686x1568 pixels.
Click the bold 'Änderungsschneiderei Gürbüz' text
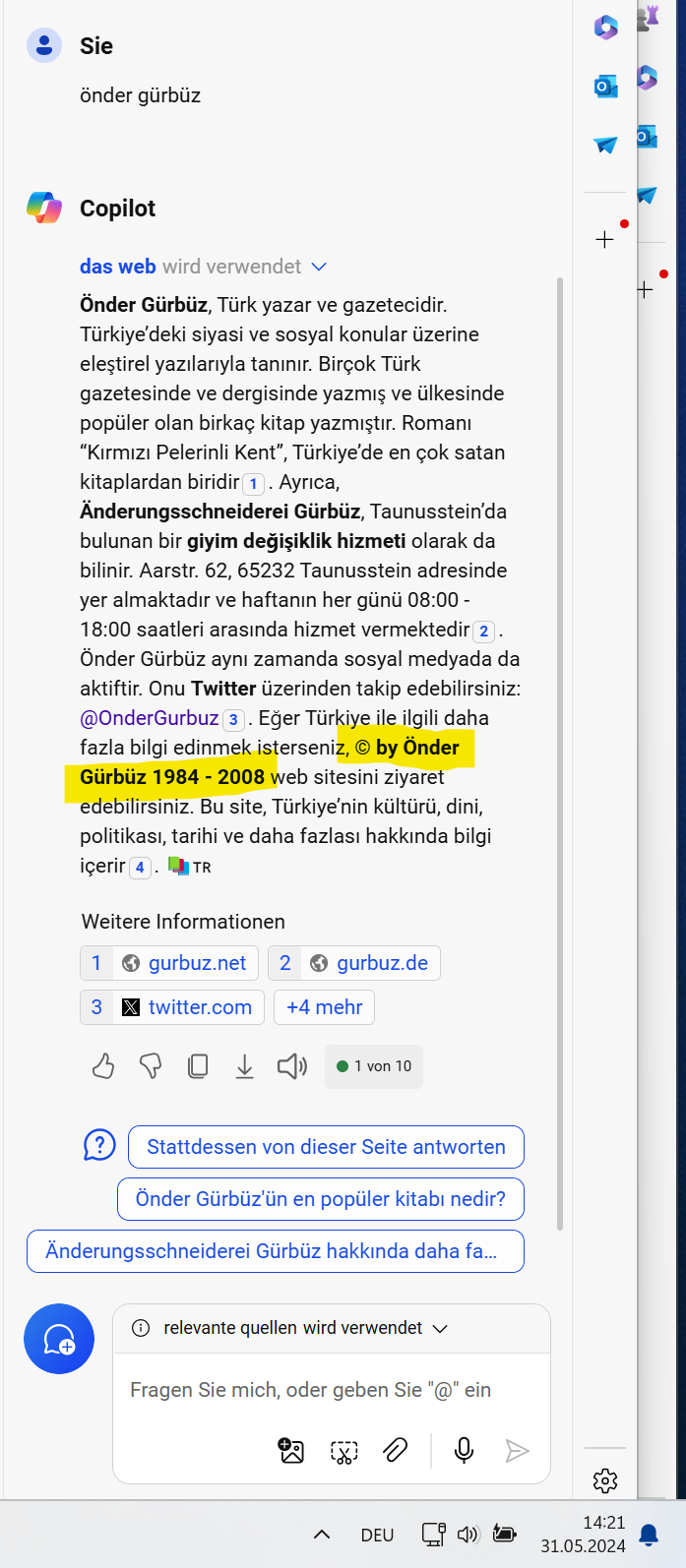pos(220,512)
